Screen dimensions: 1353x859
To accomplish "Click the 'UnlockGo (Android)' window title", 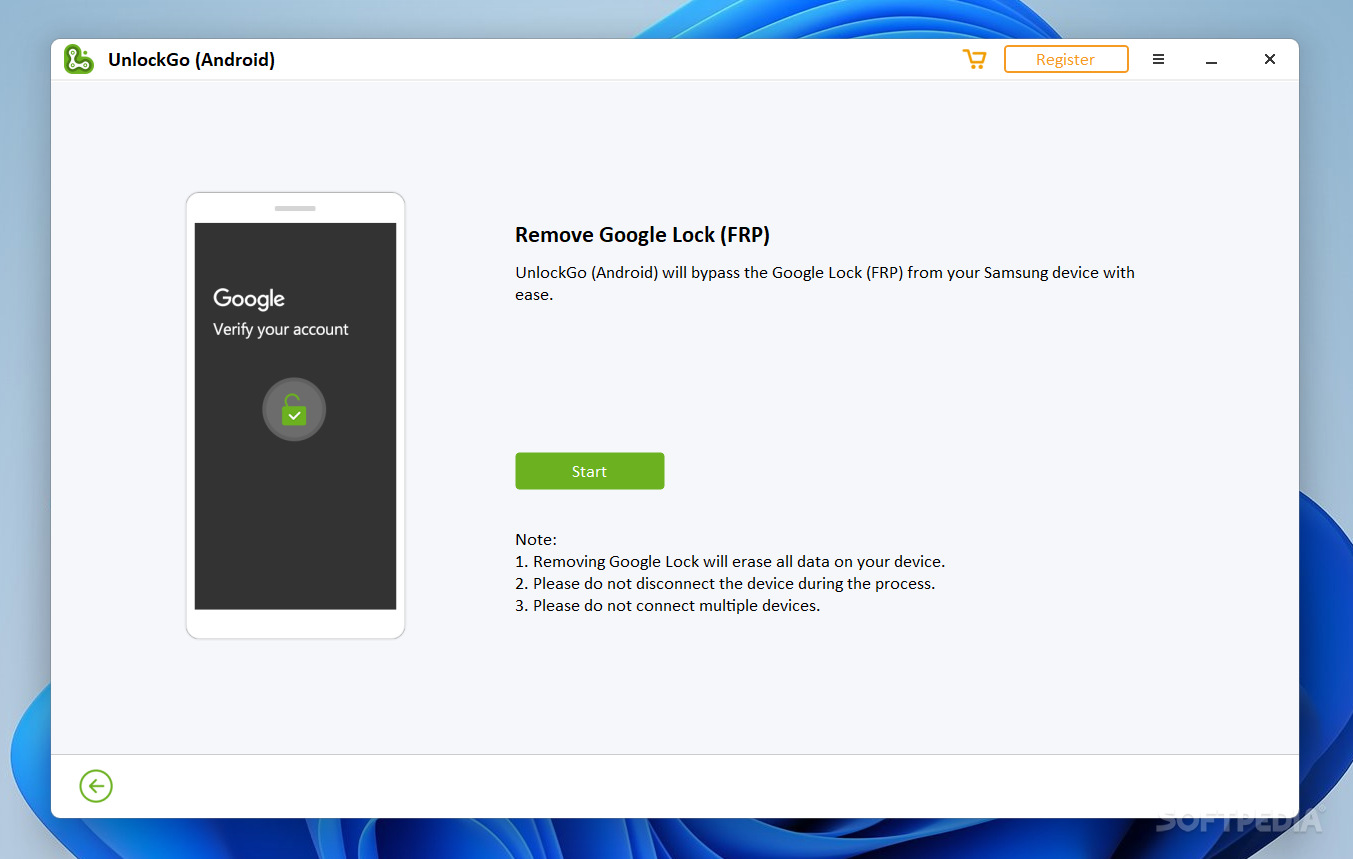I will 191,60.
